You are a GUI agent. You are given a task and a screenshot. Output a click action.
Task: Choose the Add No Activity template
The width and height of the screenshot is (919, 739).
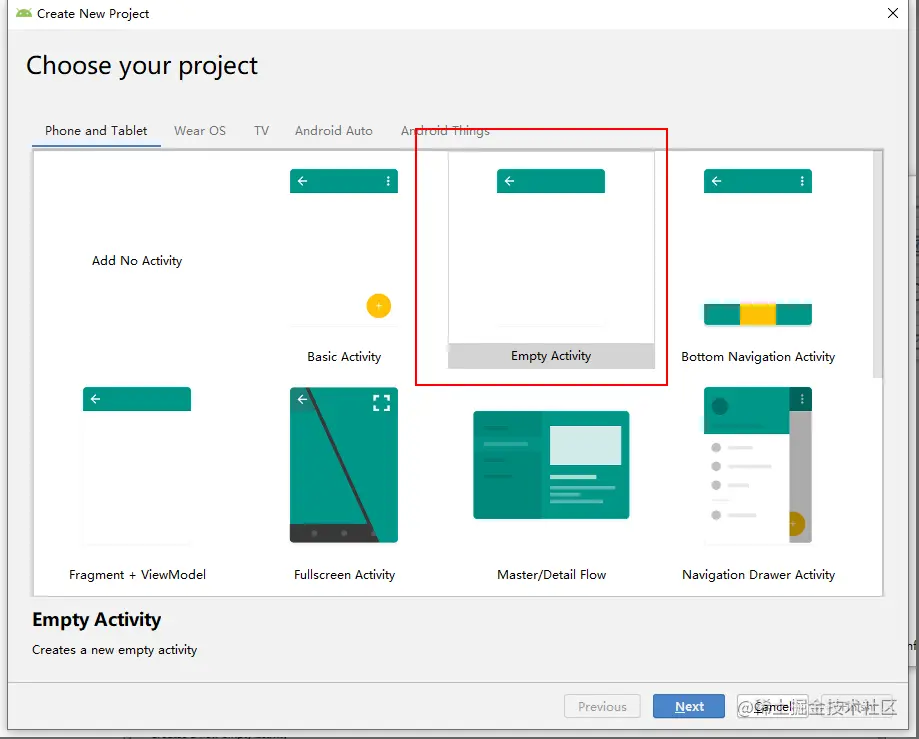pyautogui.click(x=137, y=261)
